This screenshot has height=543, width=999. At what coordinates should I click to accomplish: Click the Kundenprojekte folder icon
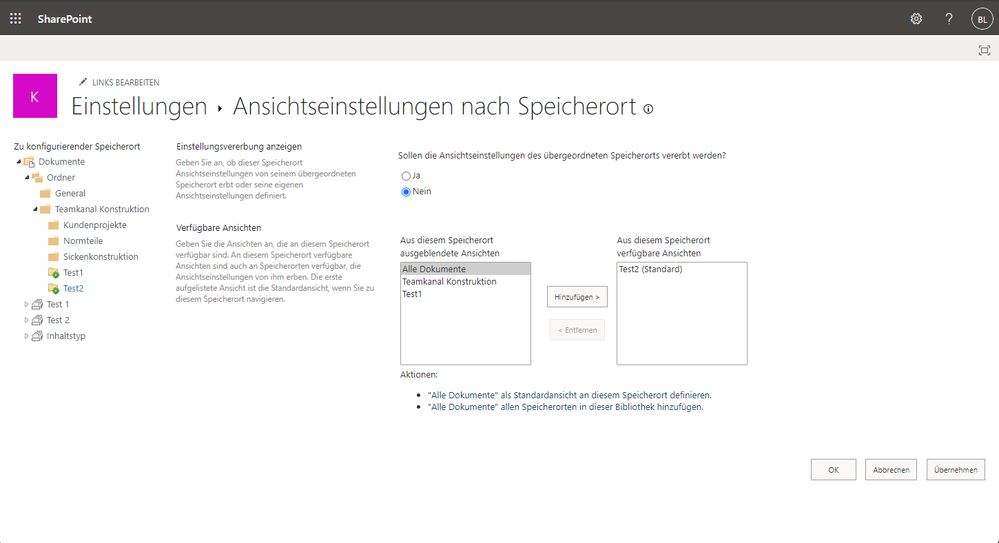(x=54, y=225)
